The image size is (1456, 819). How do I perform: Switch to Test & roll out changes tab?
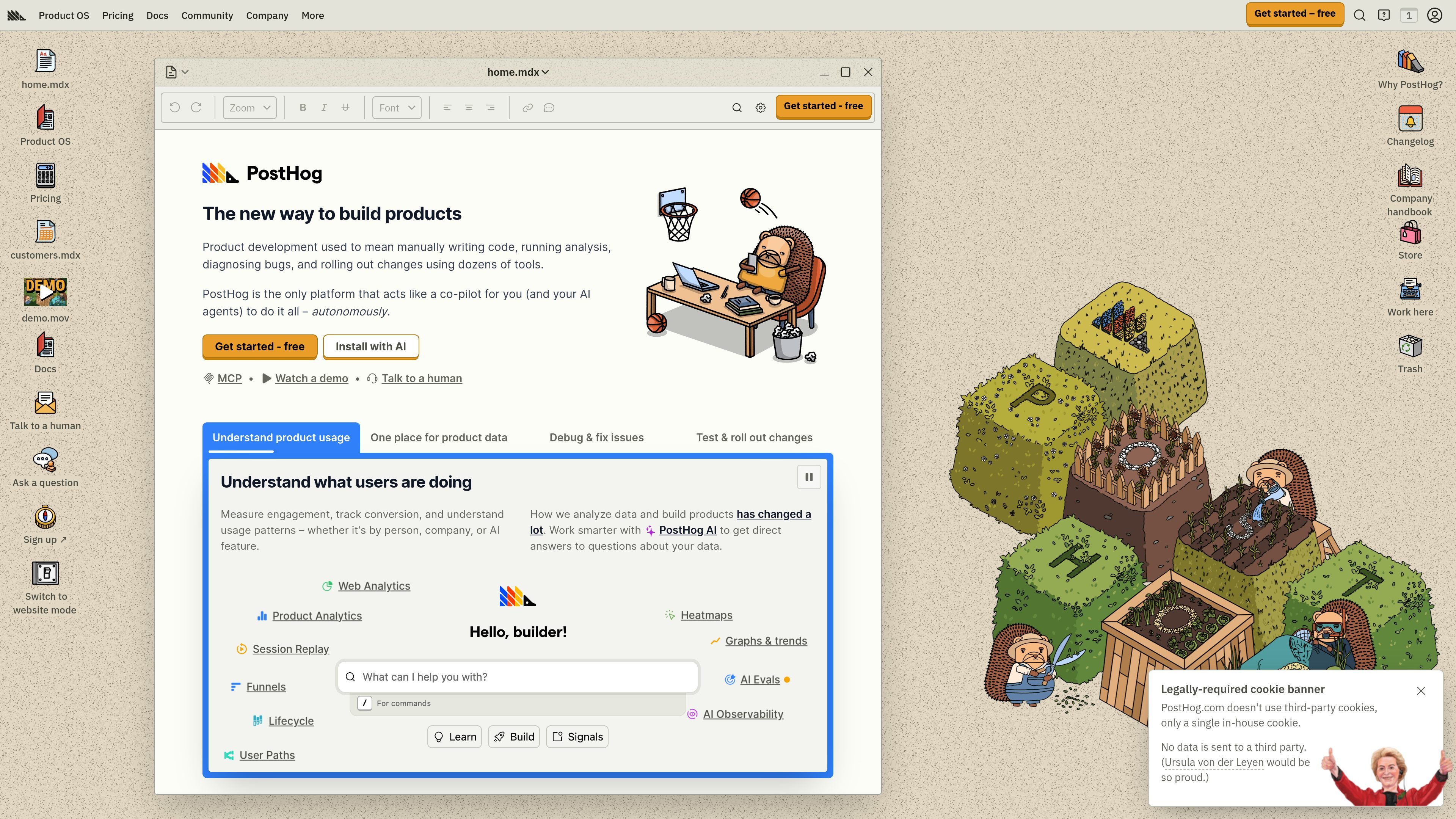pyautogui.click(x=754, y=438)
